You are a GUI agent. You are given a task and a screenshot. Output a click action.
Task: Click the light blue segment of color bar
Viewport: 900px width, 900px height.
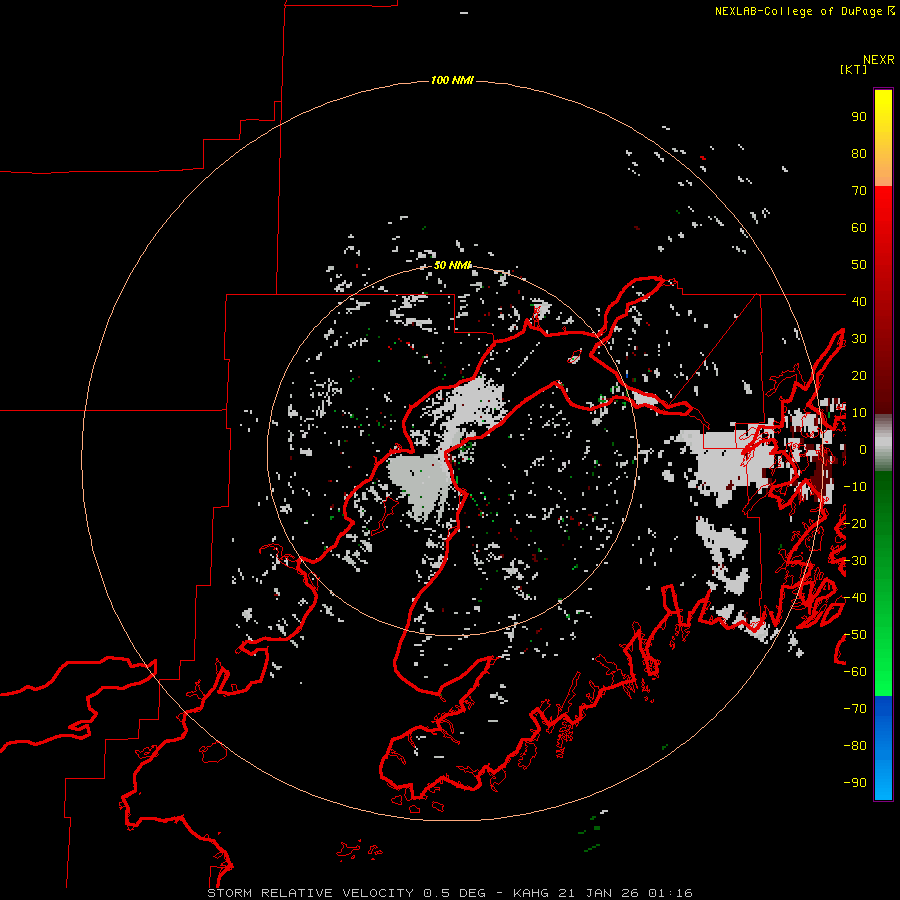[x=883, y=781]
